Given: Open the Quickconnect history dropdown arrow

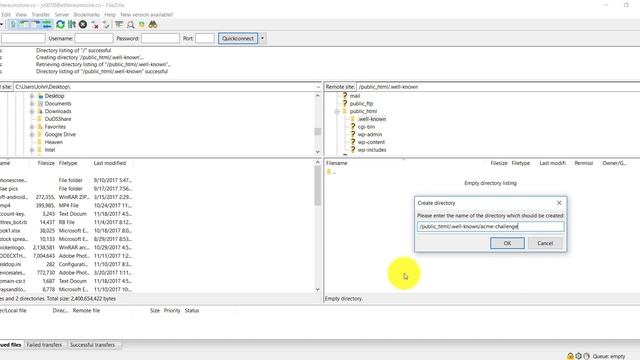Looking at the screenshot, I should click(x=262, y=38).
